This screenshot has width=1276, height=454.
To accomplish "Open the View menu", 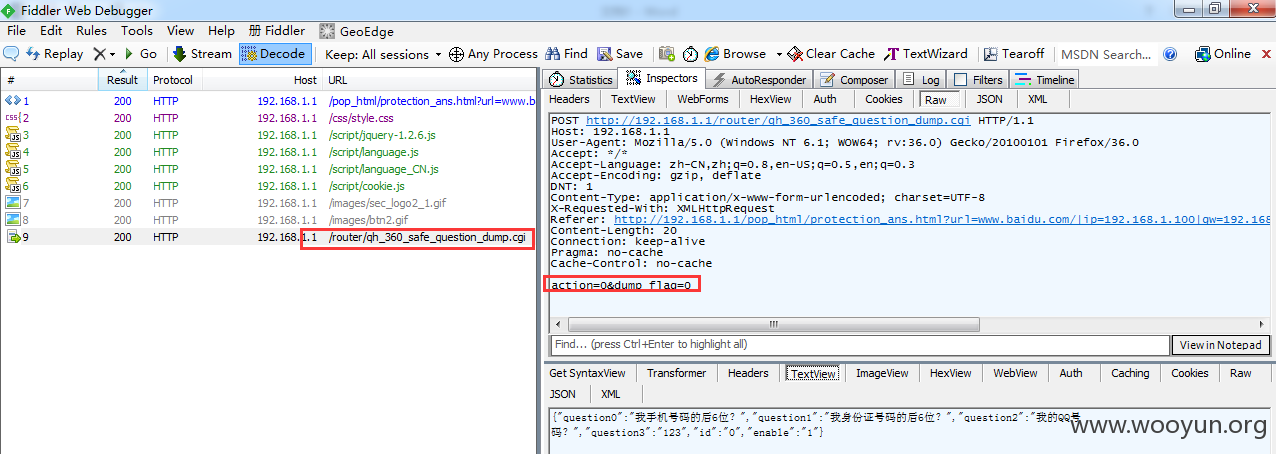I will pos(181,31).
